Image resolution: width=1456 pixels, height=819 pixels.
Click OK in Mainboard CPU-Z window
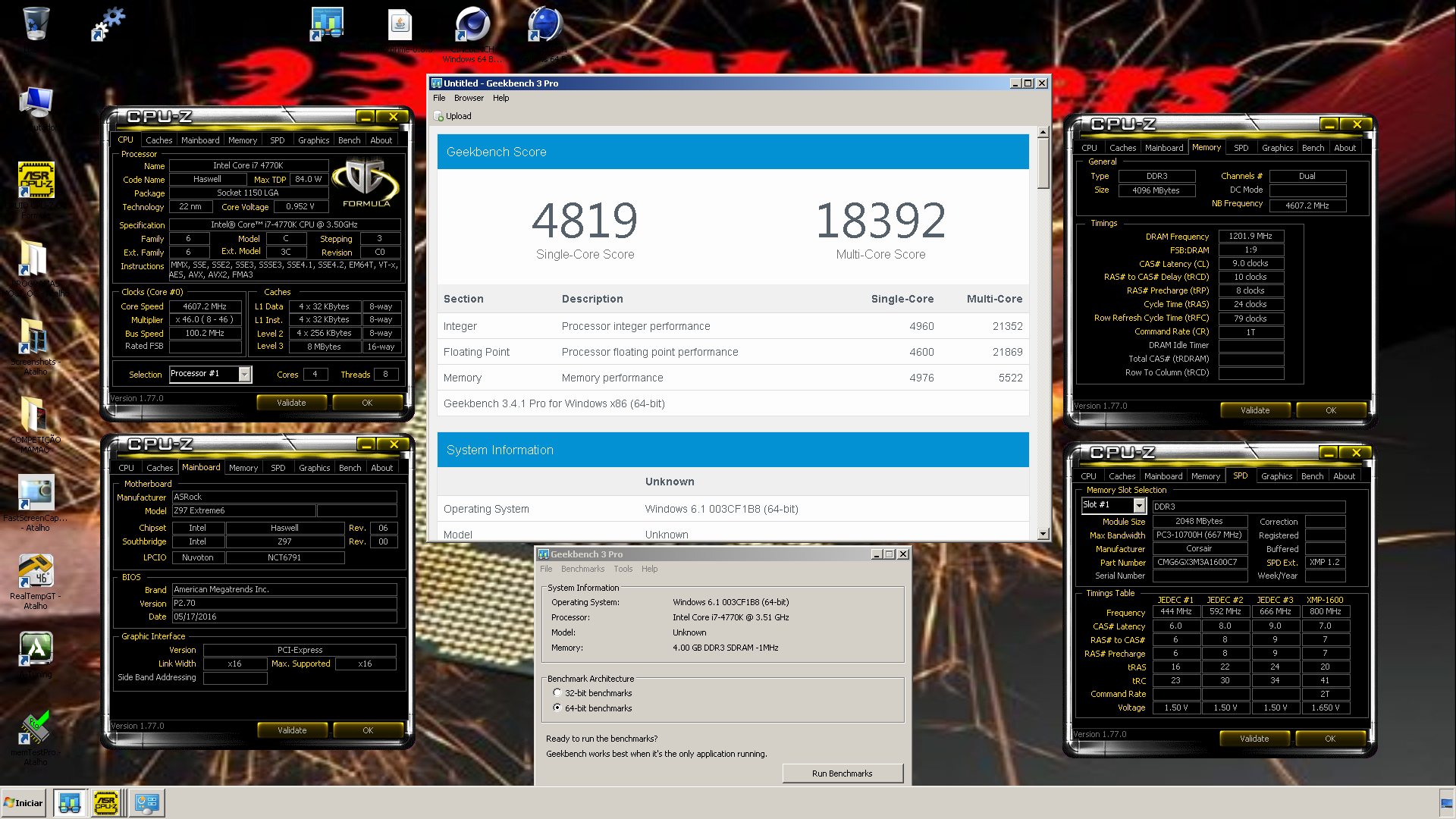coord(368,730)
